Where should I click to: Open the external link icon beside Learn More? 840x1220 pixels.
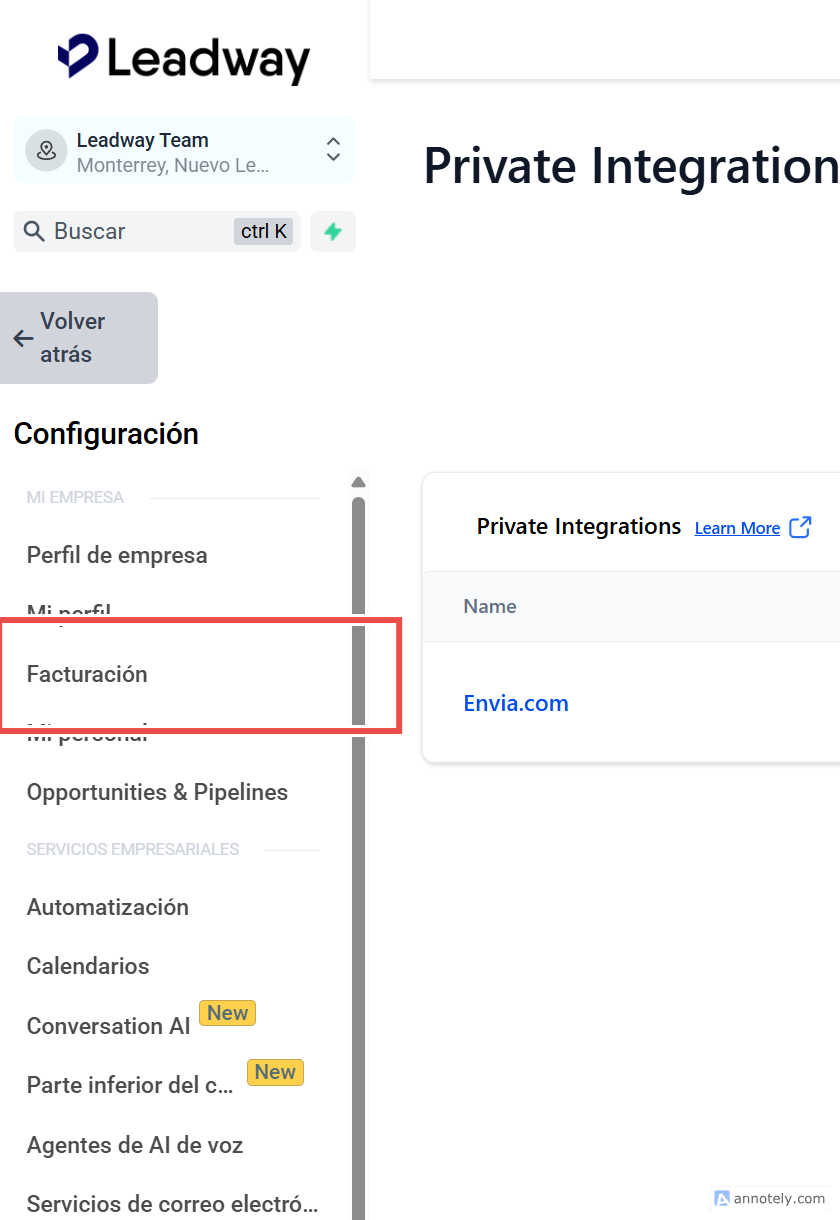(x=800, y=527)
